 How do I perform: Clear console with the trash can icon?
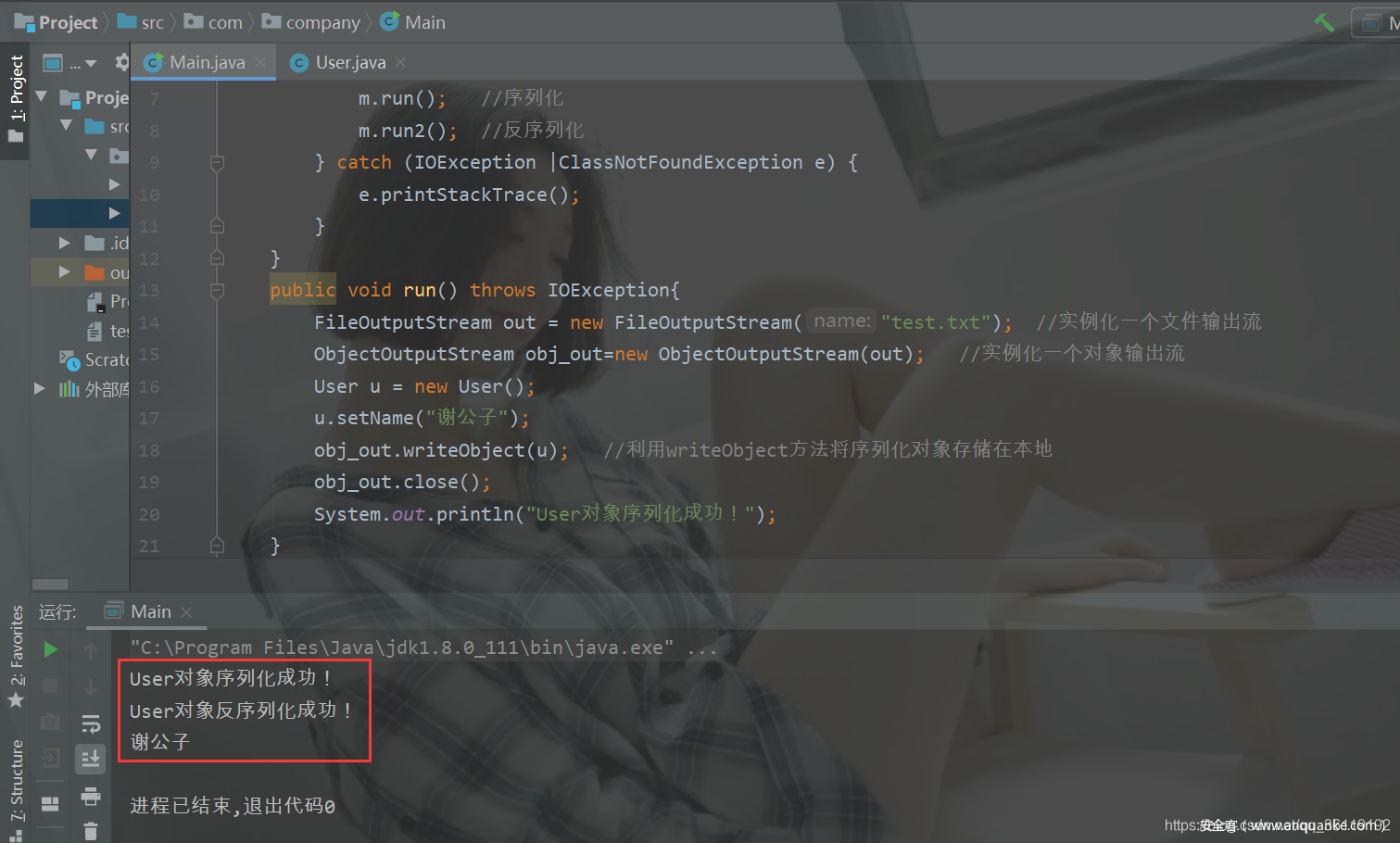pyautogui.click(x=91, y=831)
